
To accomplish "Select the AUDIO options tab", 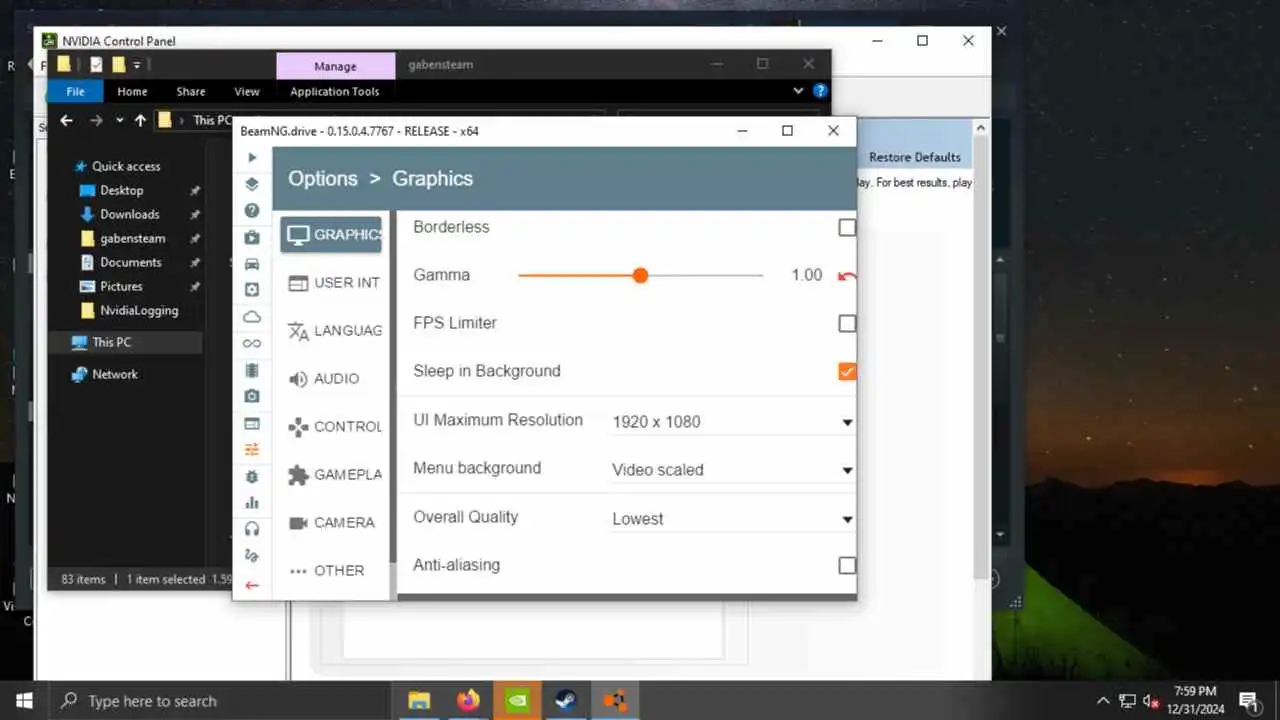I will coord(331,379).
